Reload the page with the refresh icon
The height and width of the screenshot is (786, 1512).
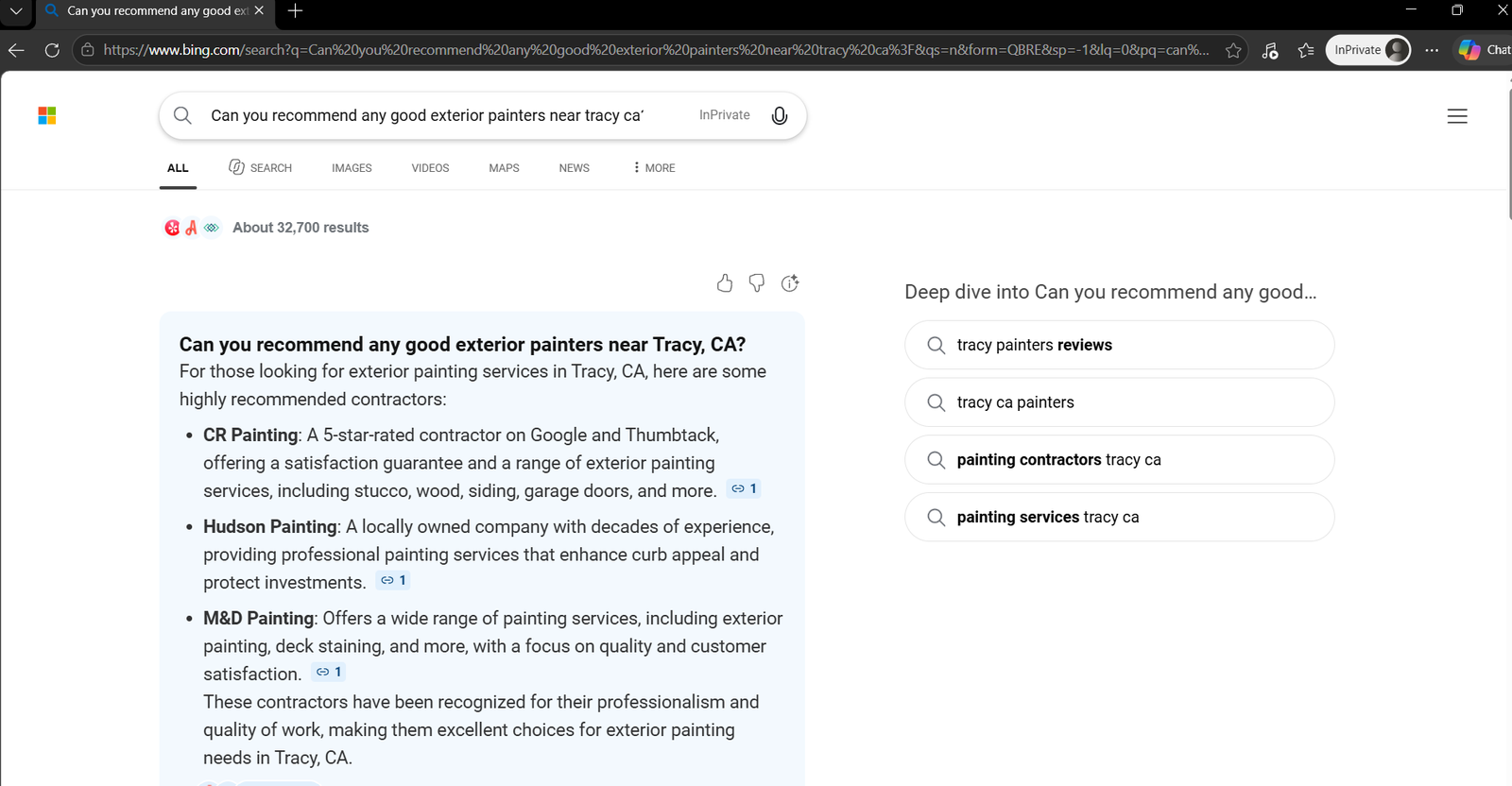(52, 50)
